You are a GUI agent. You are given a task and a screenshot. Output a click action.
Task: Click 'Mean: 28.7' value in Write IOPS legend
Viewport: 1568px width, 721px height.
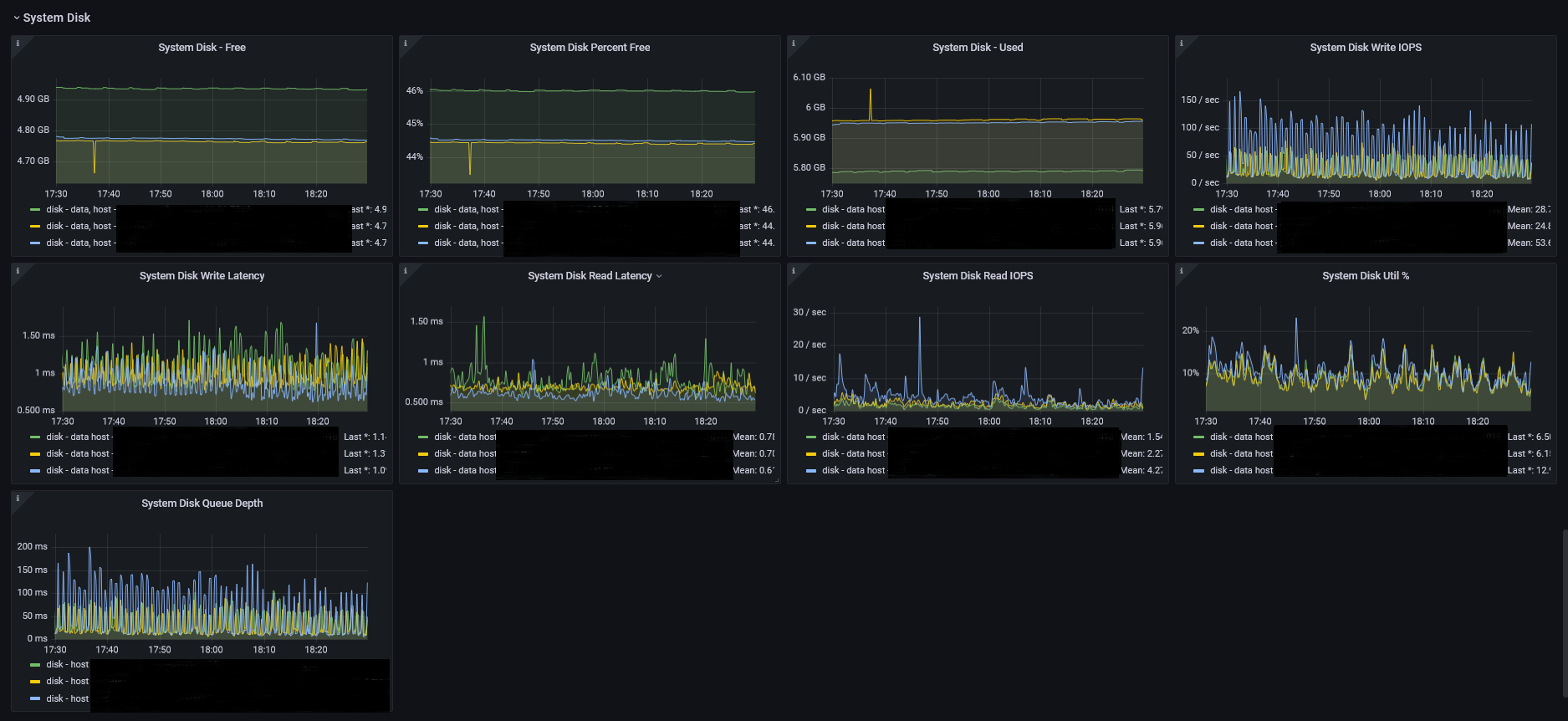click(x=1529, y=210)
